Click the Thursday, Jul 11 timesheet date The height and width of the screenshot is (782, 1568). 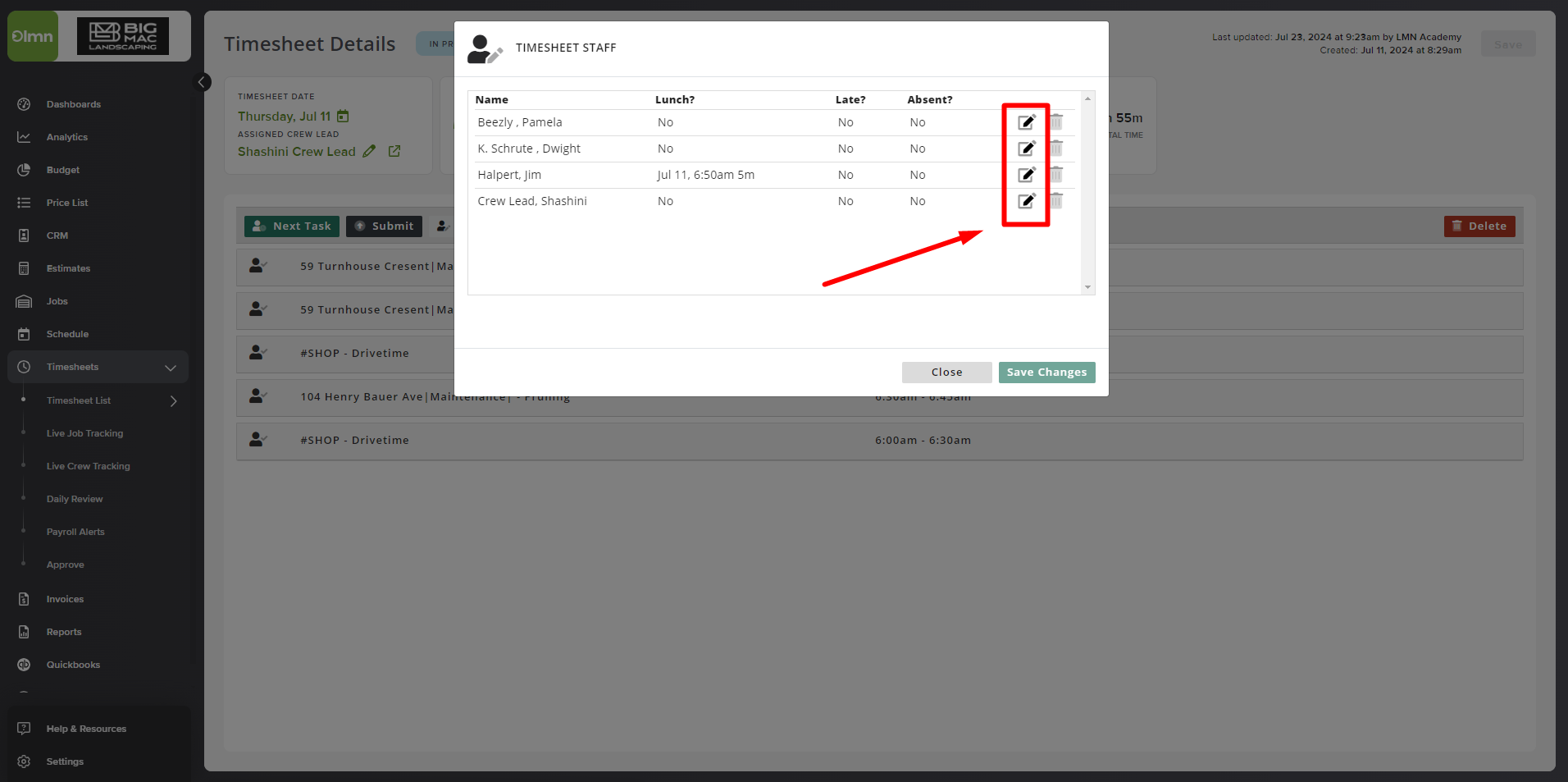(x=284, y=117)
